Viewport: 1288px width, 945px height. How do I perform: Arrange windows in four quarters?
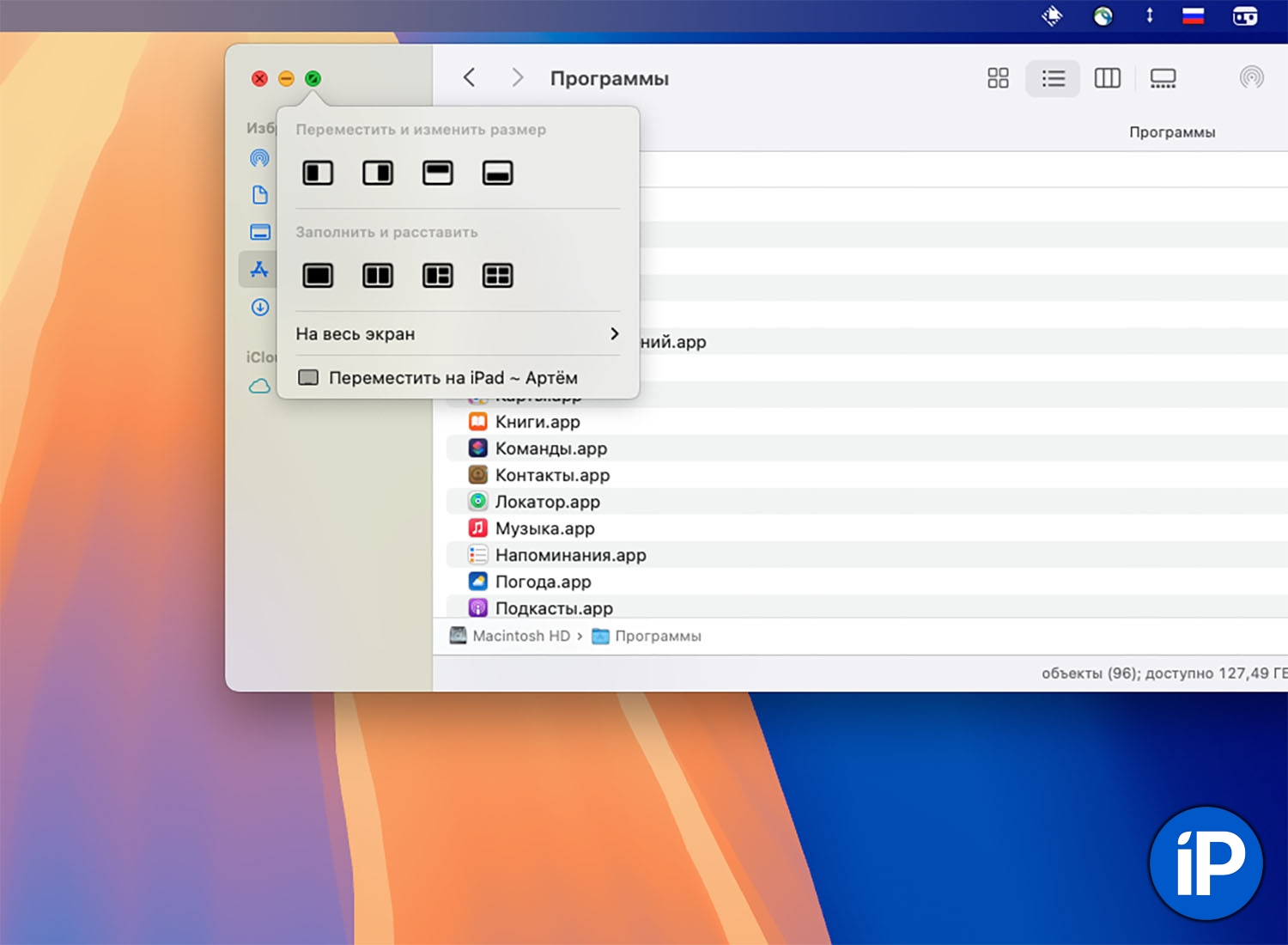[498, 276]
